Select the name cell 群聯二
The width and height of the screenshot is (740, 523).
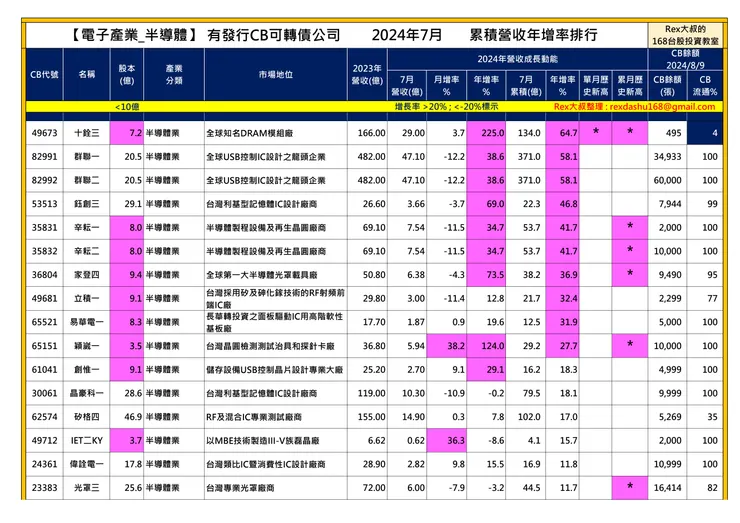87,180
